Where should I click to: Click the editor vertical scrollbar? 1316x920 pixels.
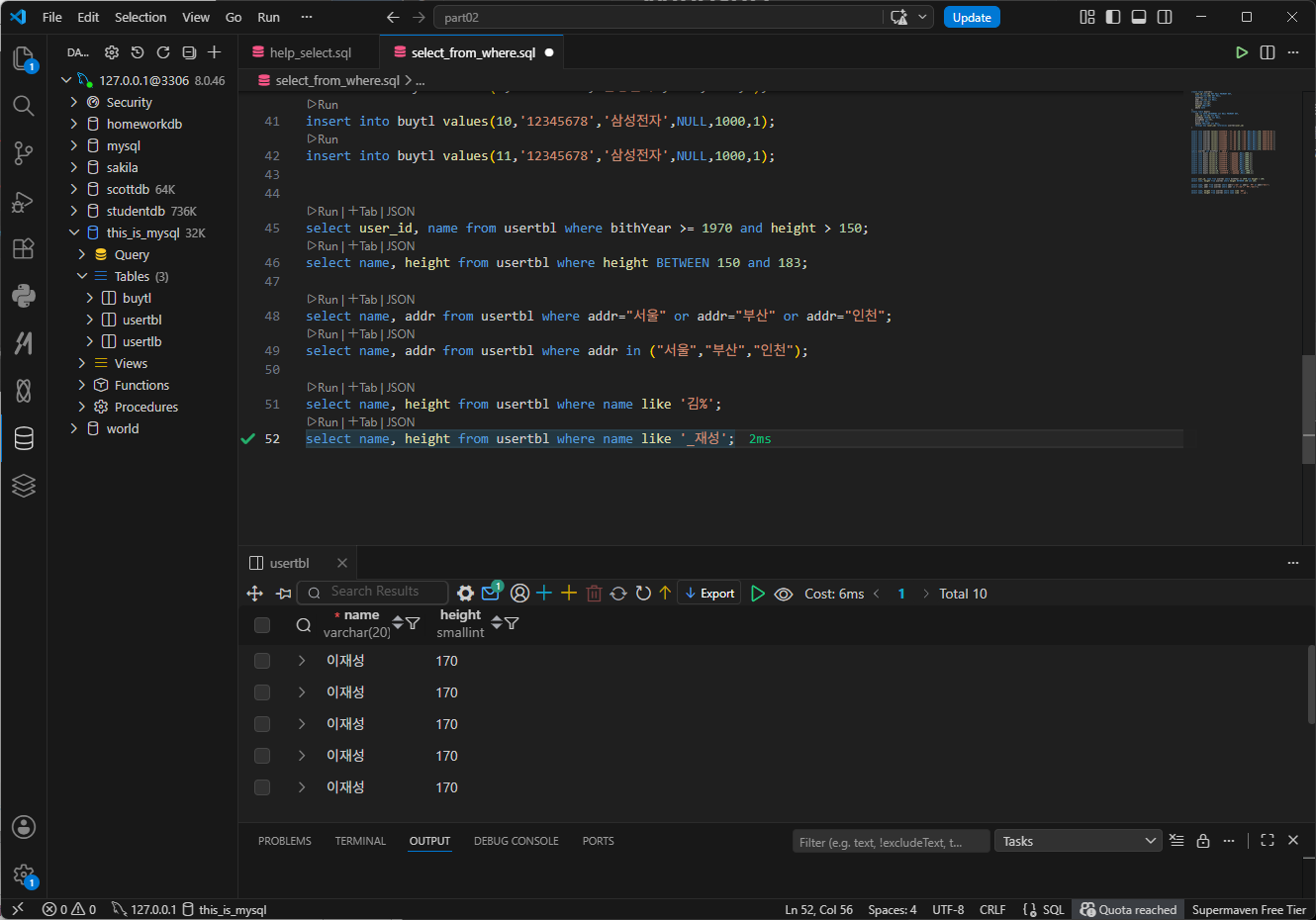1308,409
